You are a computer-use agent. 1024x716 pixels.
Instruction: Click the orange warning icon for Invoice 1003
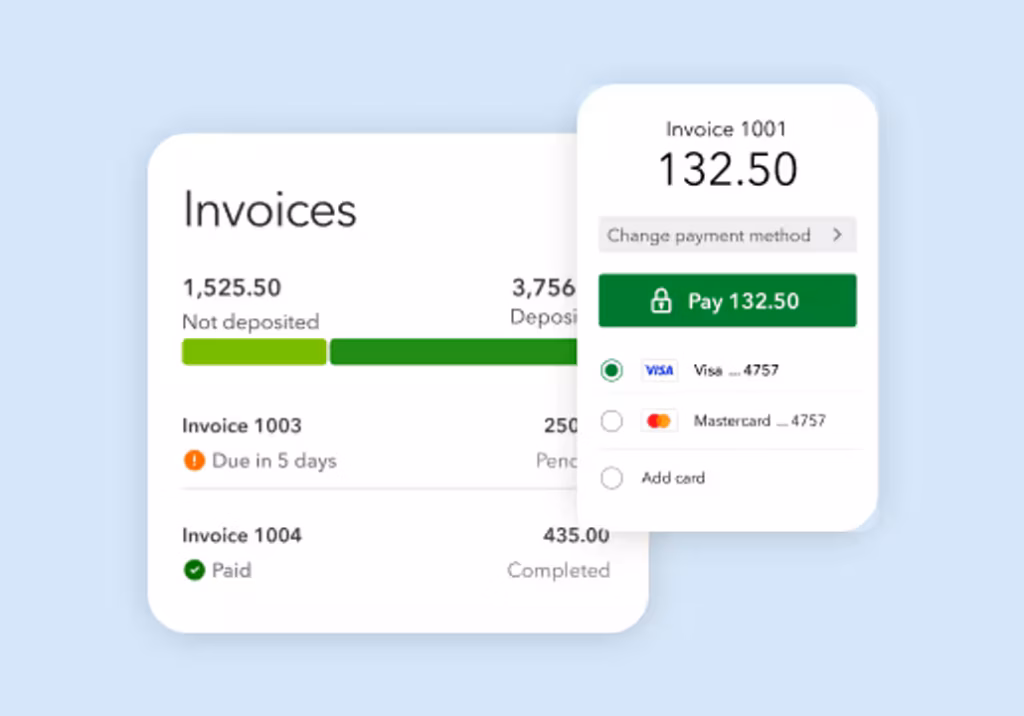(194, 461)
